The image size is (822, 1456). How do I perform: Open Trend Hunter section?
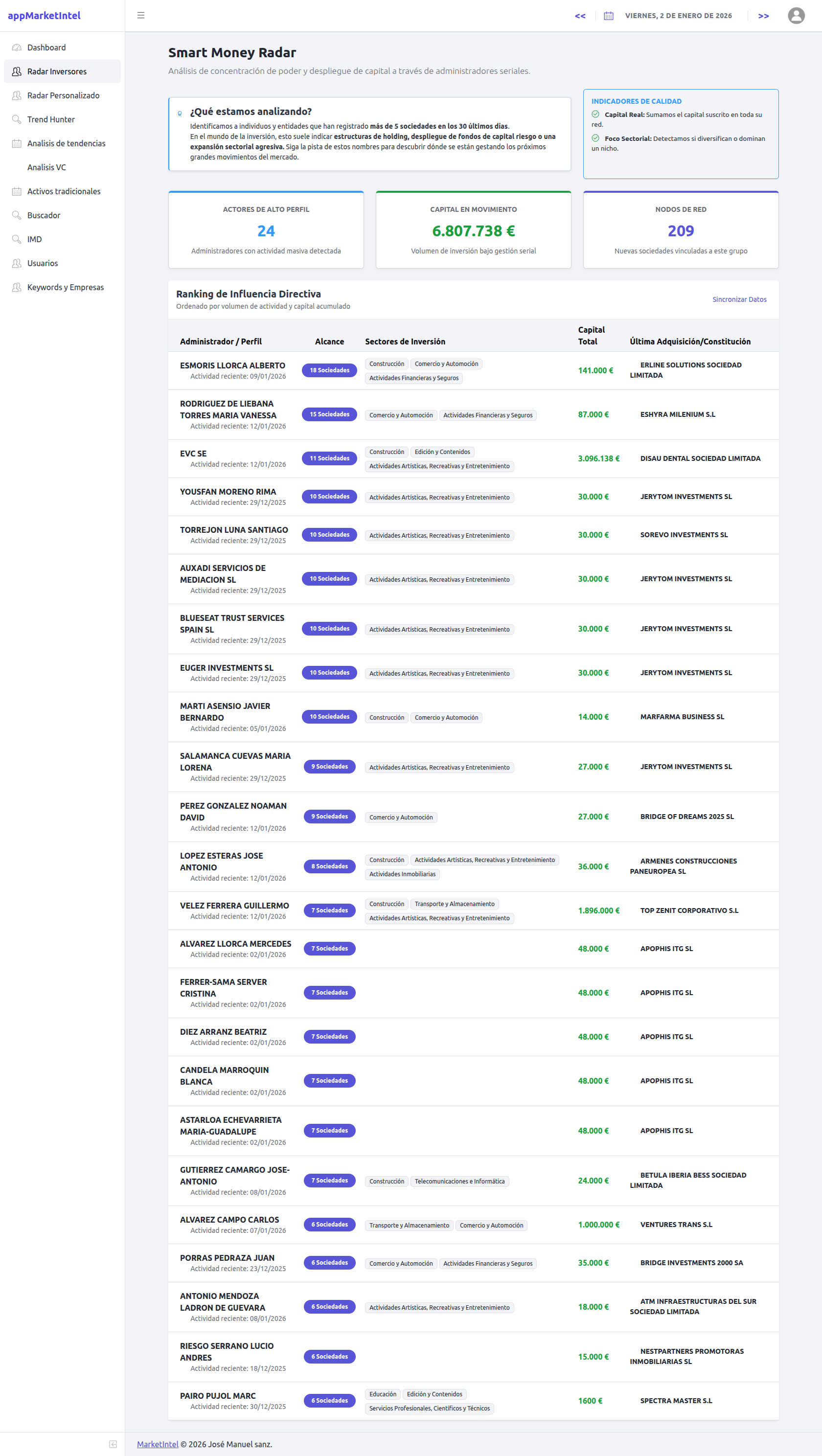[62, 119]
